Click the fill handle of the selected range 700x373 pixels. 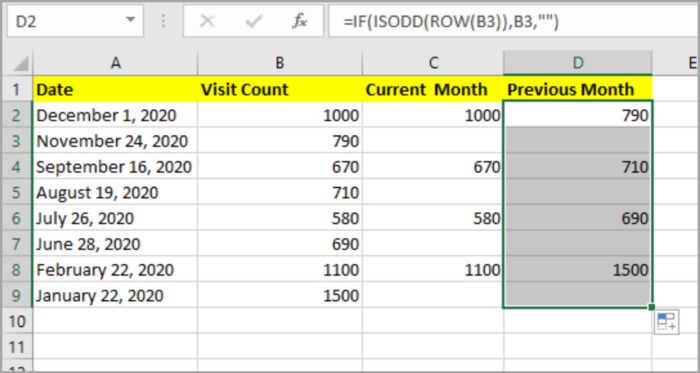tap(651, 307)
